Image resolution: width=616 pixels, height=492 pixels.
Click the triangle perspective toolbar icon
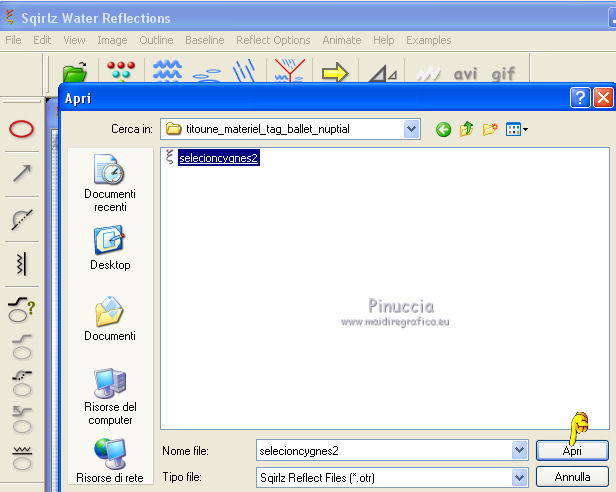(x=383, y=73)
